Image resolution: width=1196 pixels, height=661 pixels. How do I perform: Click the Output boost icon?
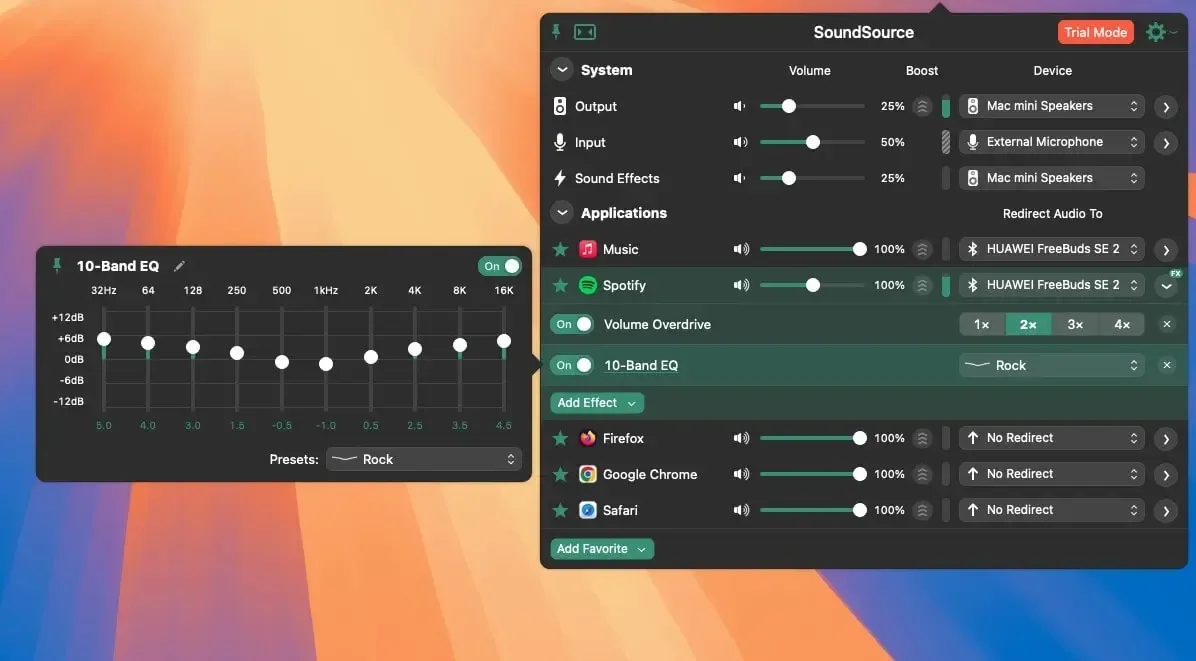click(922, 106)
